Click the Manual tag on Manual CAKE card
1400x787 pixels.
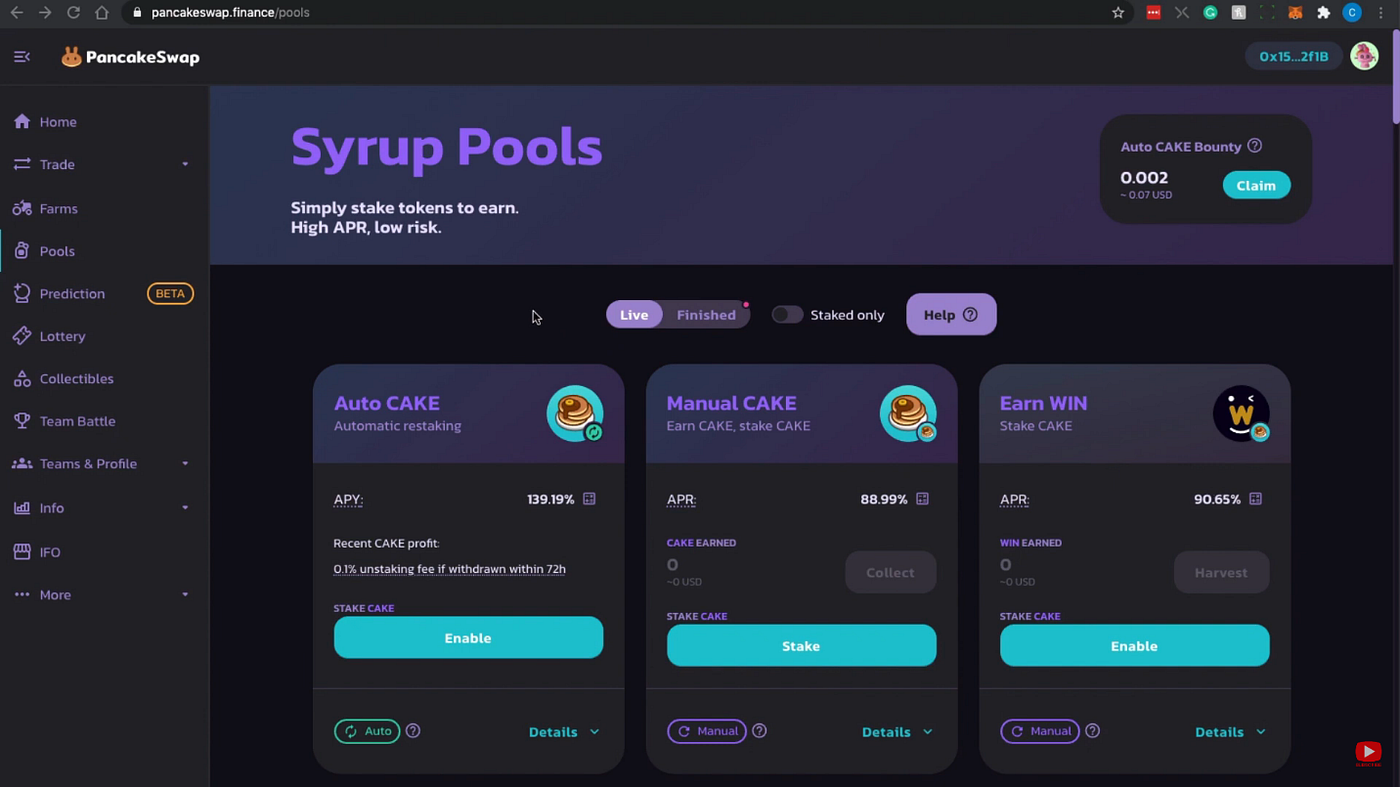tap(707, 731)
